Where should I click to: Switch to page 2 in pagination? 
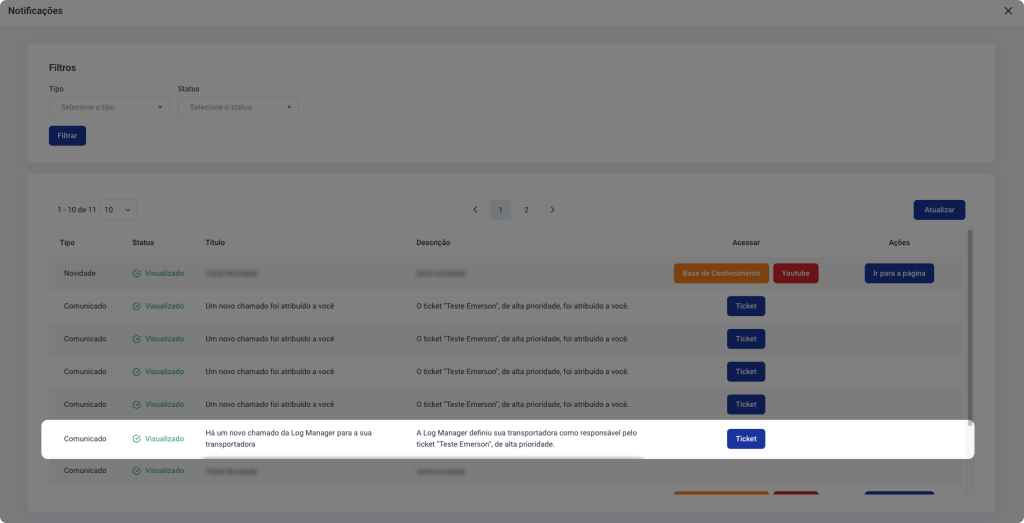click(x=526, y=210)
